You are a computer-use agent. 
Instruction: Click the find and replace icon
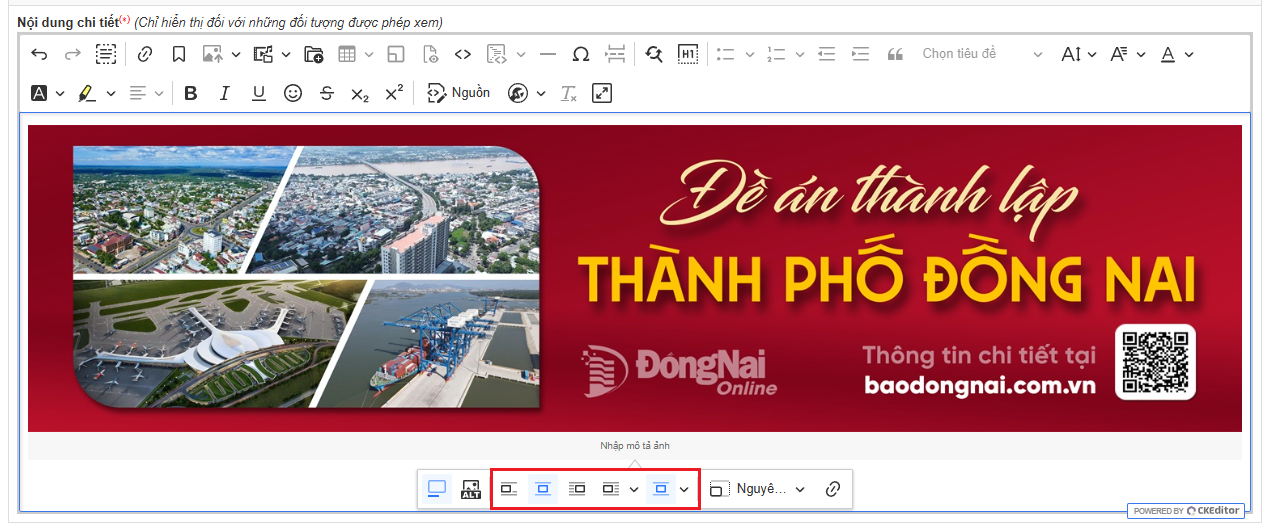point(654,54)
